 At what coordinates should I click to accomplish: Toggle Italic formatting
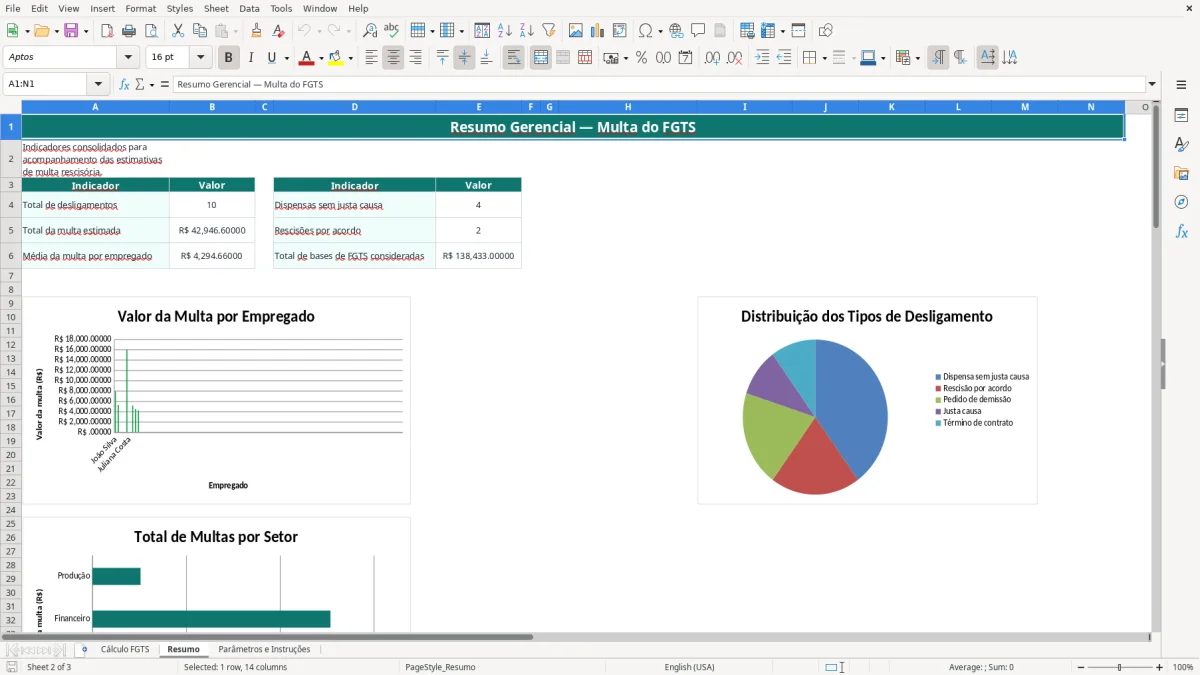tap(250, 58)
